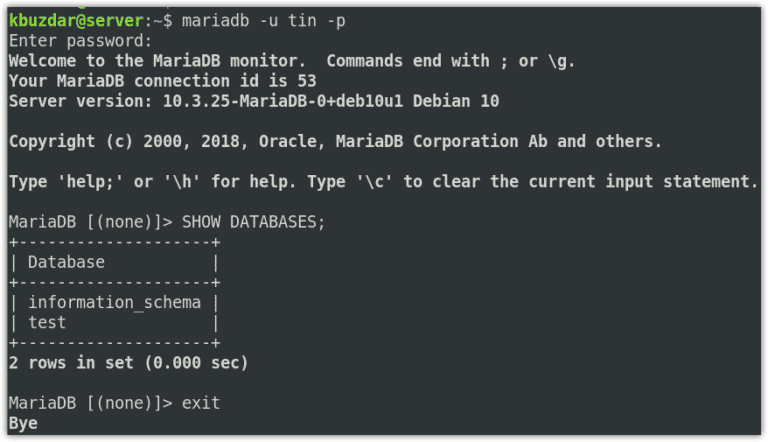Click the connection id number 53
Viewport: 768px width, 442px height.
pos(307,81)
